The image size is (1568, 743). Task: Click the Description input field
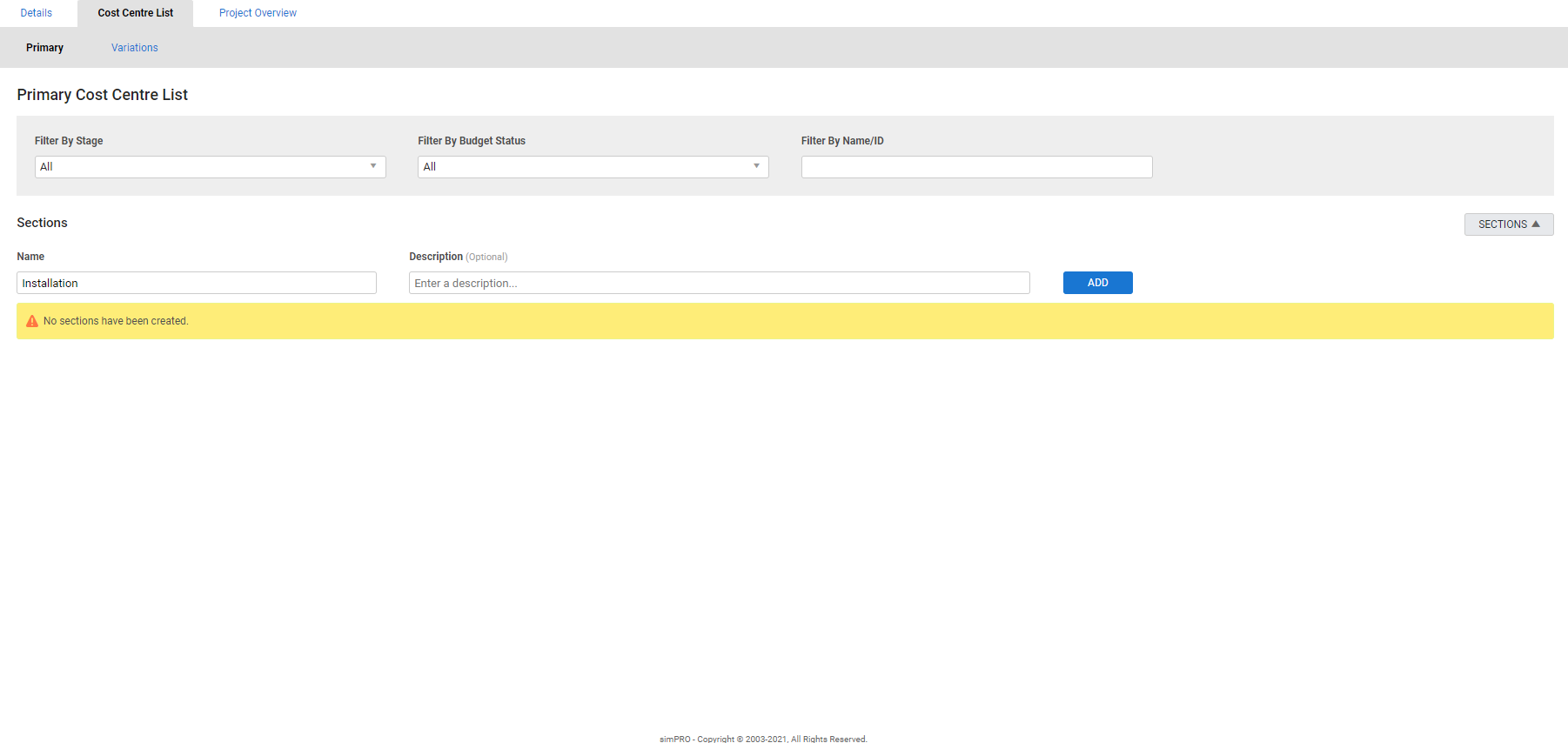pos(719,284)
